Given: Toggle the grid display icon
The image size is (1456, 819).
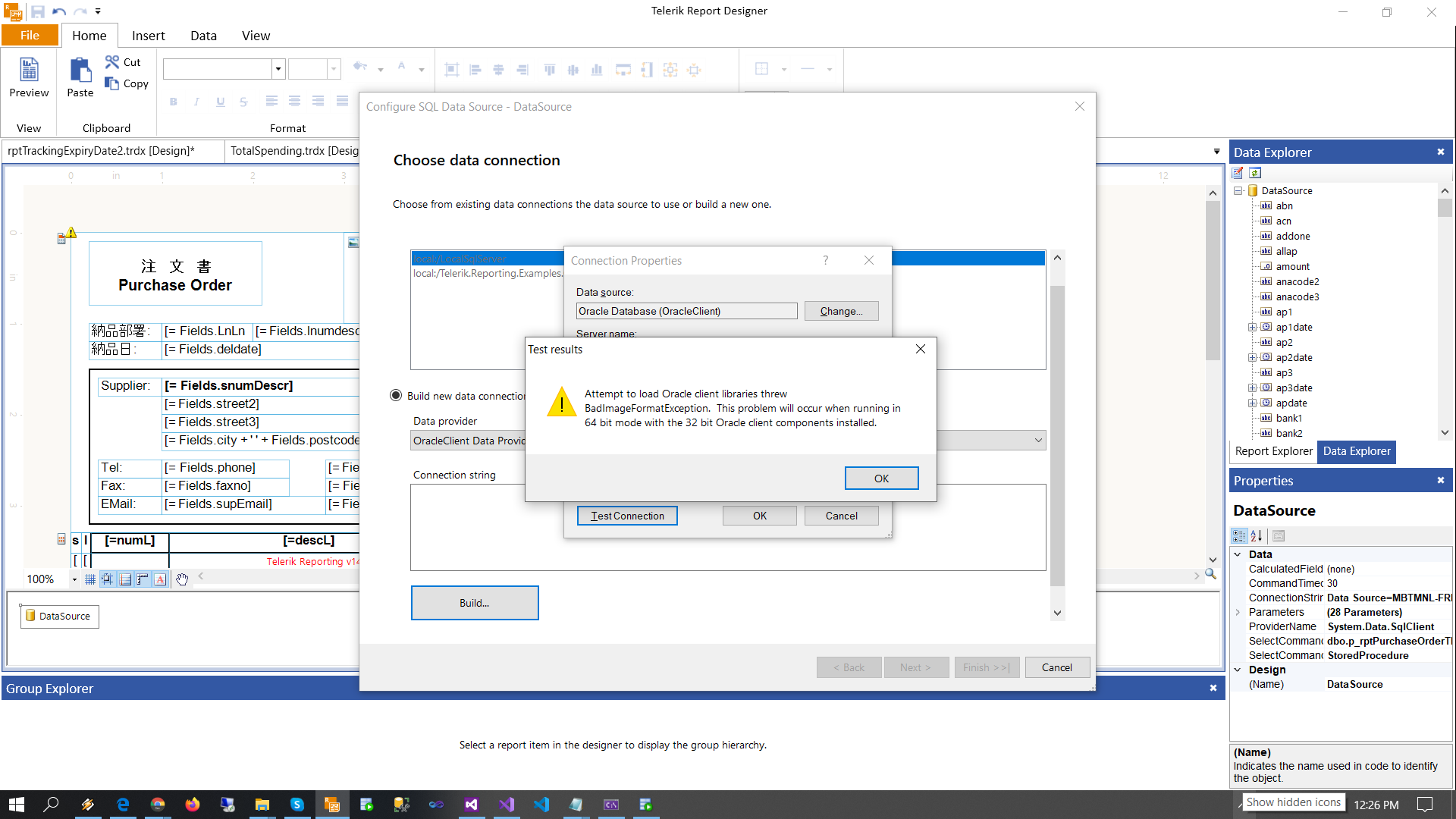Looking at the screenshot, I should pyautogui.click(x=90, y=579).
